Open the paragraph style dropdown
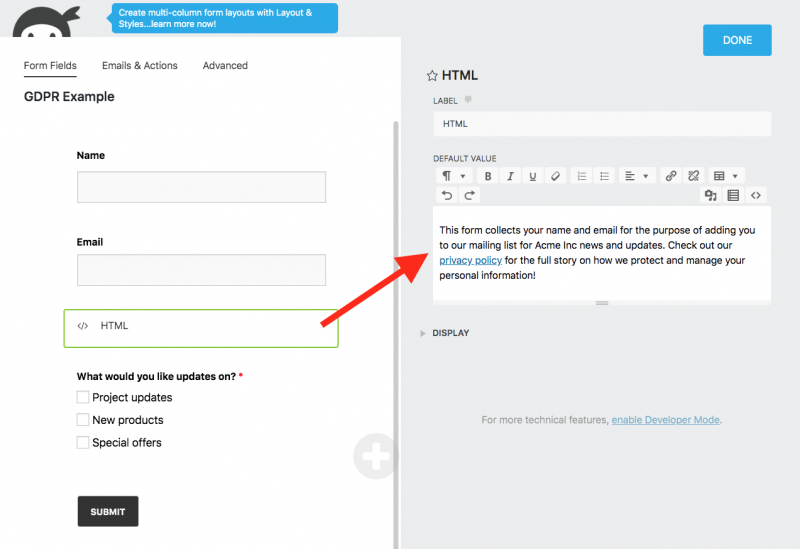The height and width of the screenshot is (549, 800). tap(453, 176)
